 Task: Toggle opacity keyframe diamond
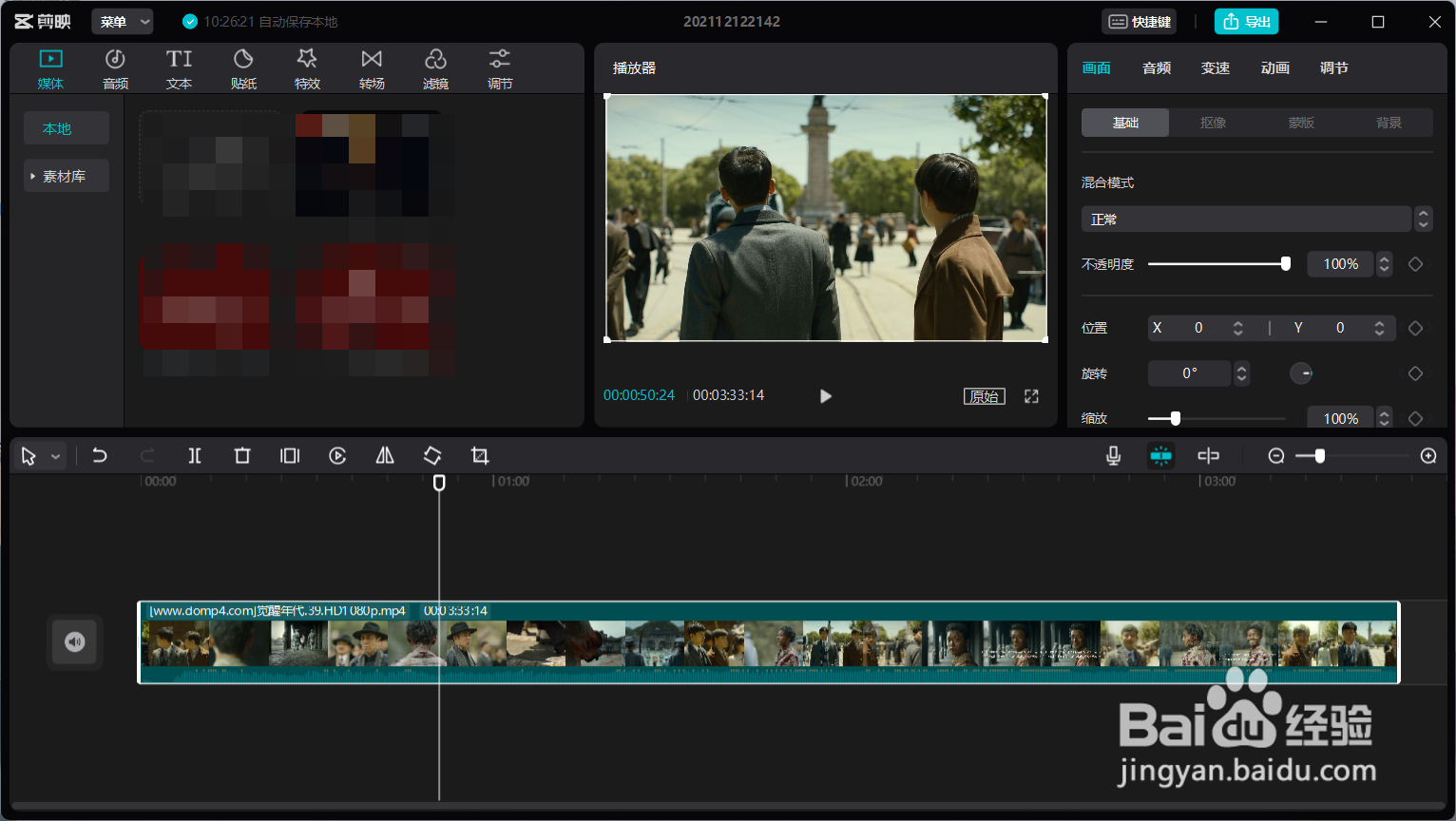point(1415,264)
